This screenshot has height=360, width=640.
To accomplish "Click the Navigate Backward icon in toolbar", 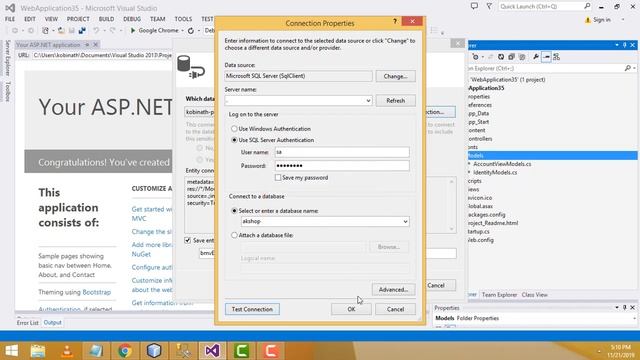I will coord(15,31).
